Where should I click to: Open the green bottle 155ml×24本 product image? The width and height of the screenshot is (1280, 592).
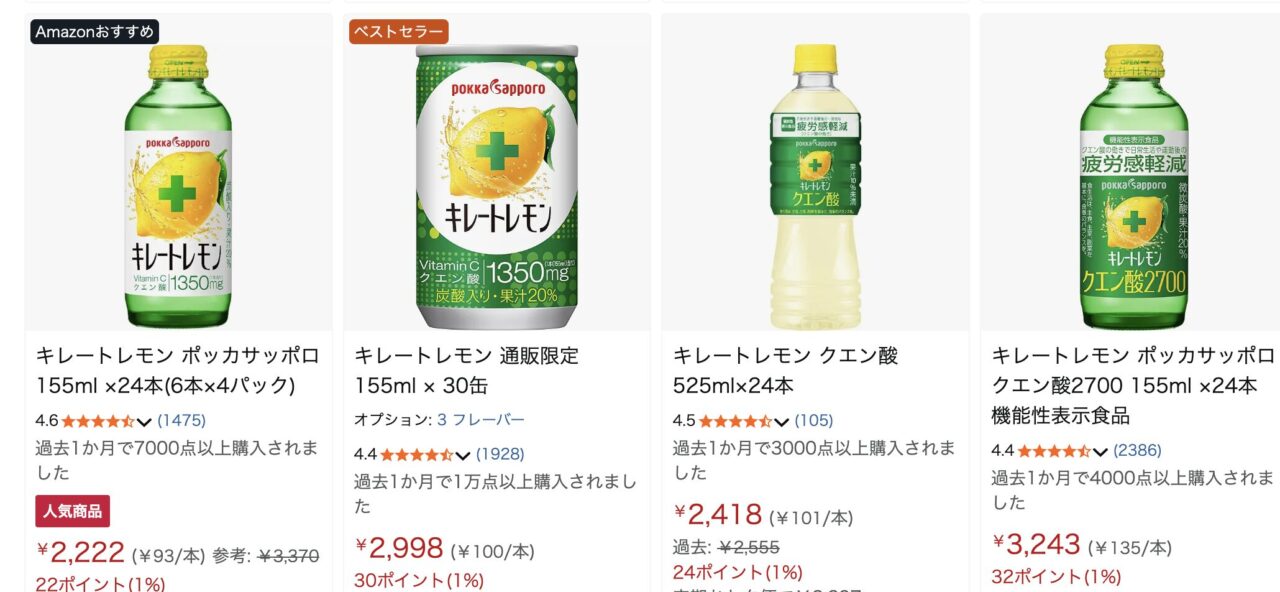(178, 186)
